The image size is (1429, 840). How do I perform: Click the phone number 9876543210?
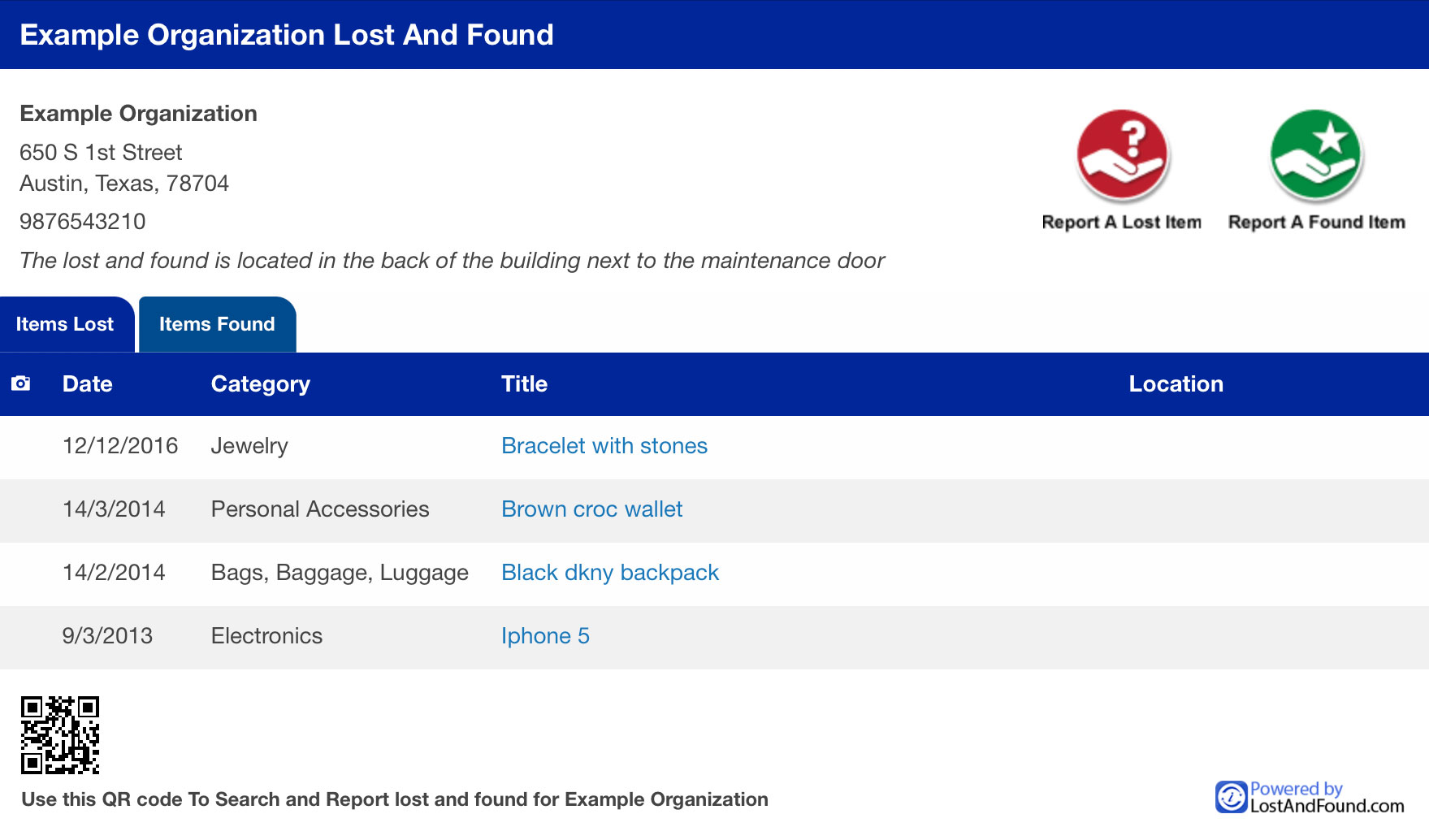(83, 222)
